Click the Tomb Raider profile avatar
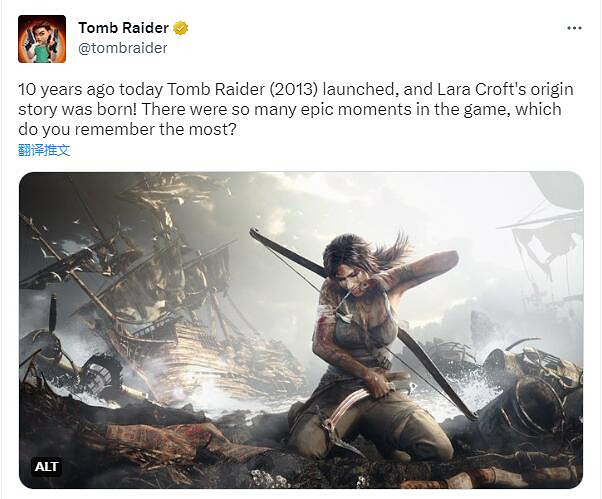The width and height of the screenshot is (602, 499). coord(42,39)
